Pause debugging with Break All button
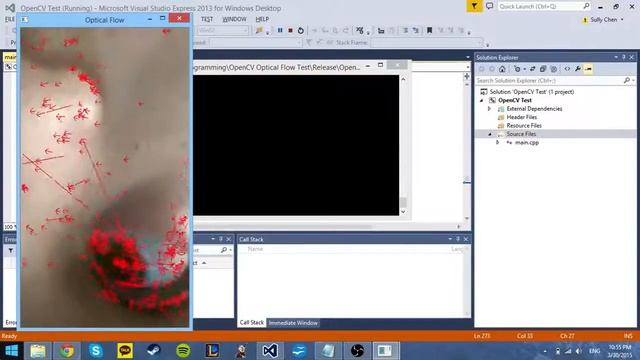Screen dimensions: 640x360 280,30
